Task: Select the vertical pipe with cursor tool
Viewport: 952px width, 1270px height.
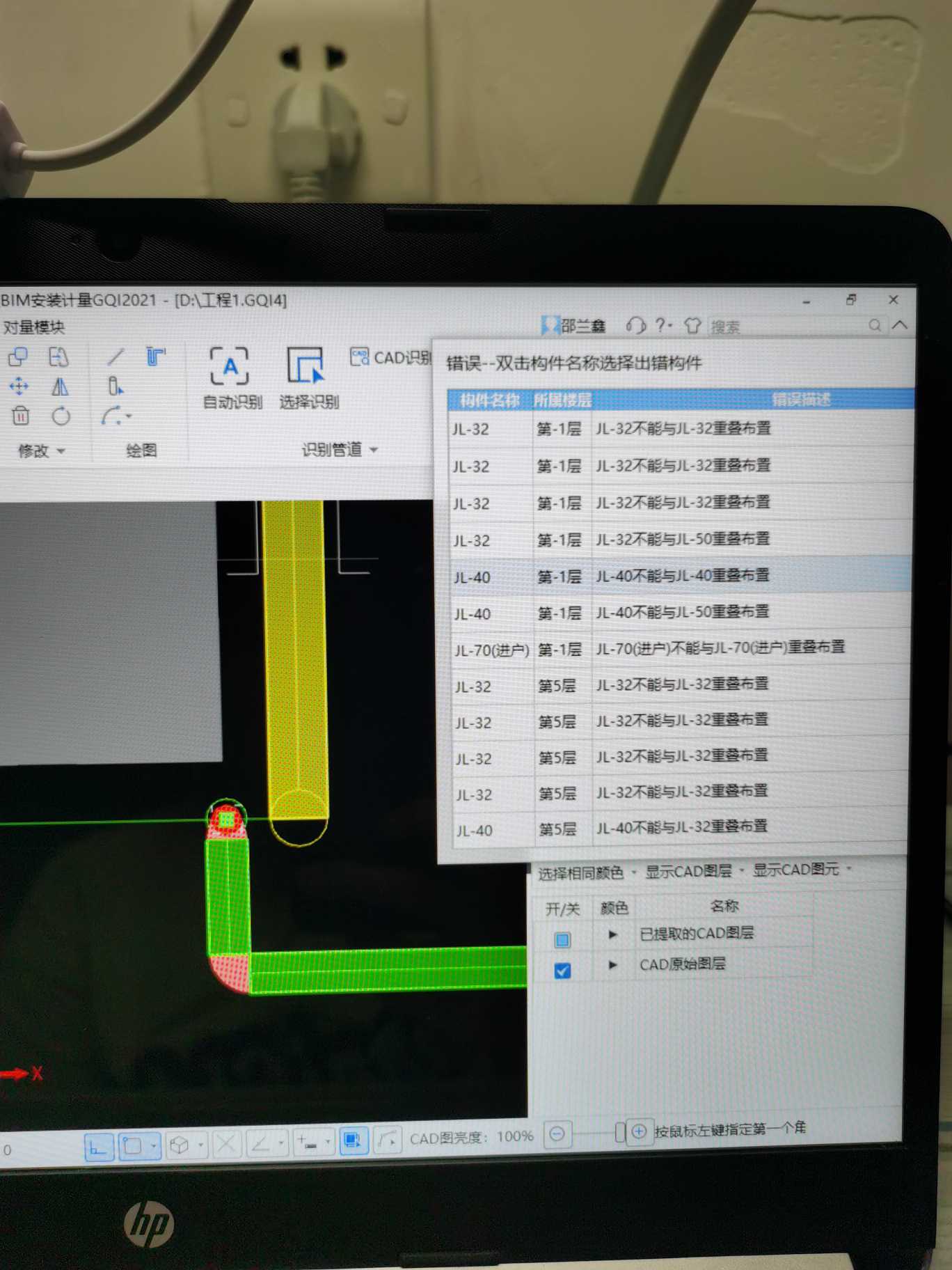Action: tap(116, 386)
